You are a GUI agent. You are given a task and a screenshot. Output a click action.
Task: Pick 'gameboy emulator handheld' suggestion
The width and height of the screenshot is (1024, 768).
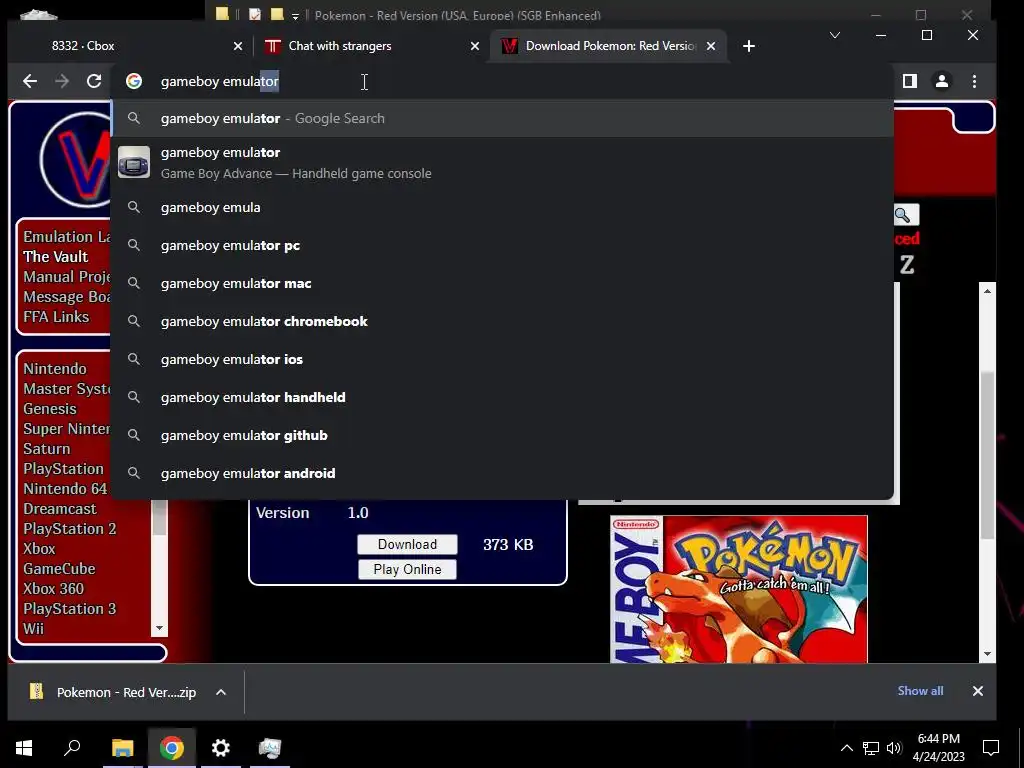(x=502, y=397)
